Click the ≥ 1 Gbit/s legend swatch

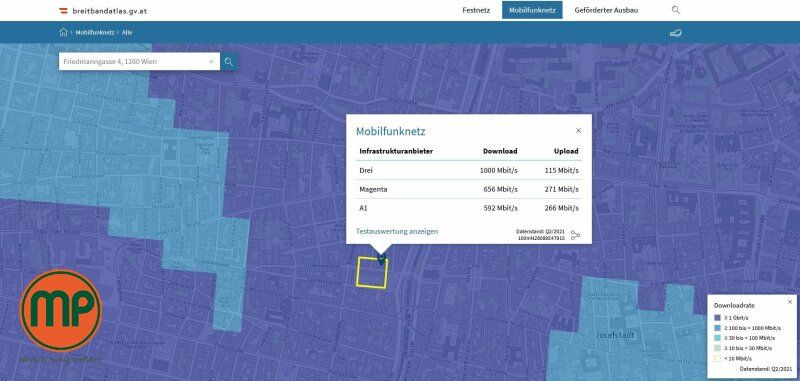717,317
